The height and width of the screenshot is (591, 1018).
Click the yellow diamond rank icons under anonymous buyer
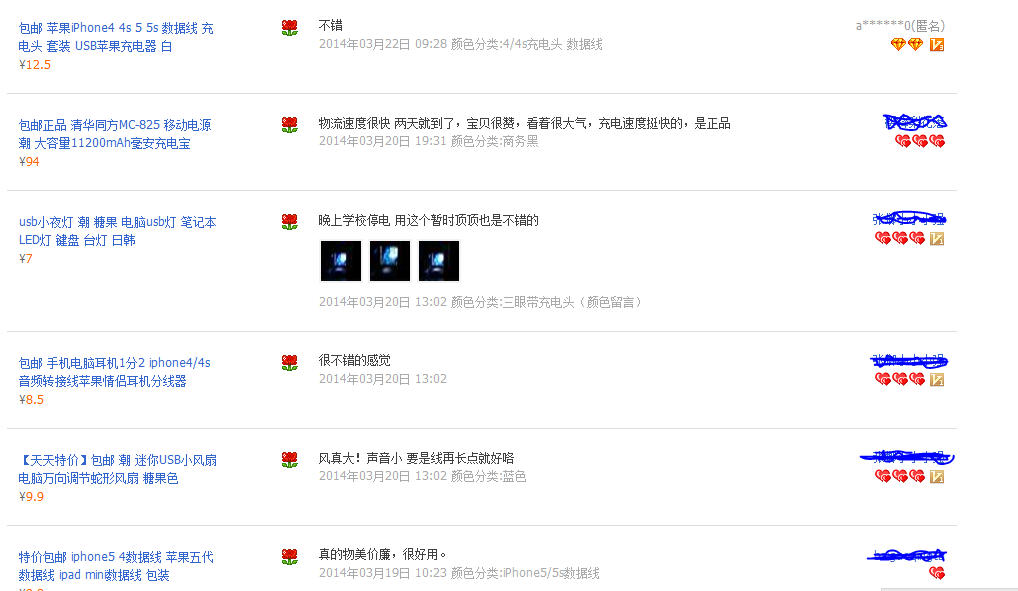pyautogui.click(x=907, y=44)
